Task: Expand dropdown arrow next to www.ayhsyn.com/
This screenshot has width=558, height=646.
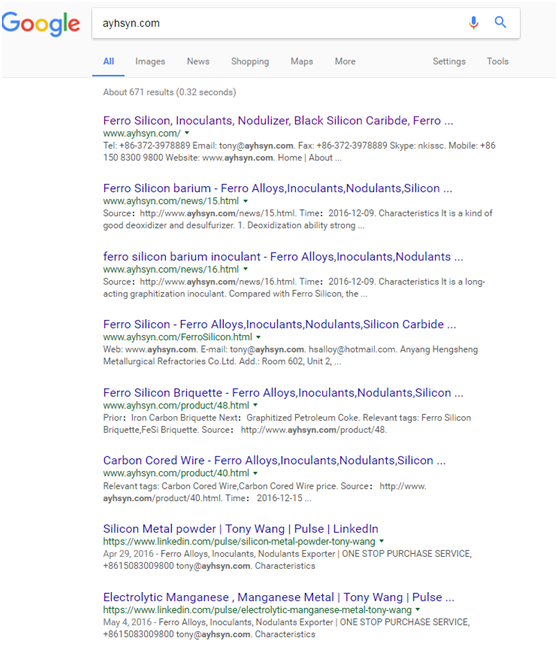Action: [x=187, y=133]
